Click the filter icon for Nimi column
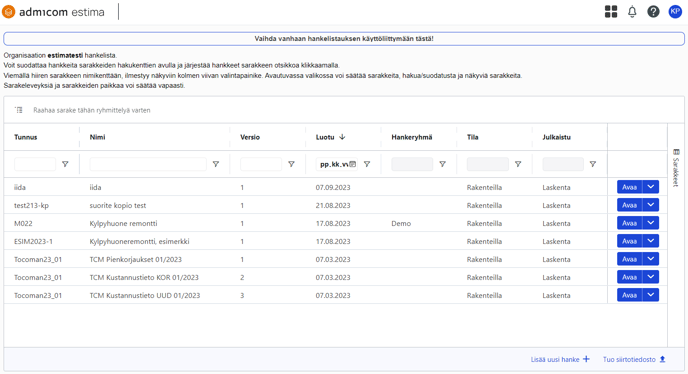The width and height of the screenshot is (688, 374). (x=215, y=164)
